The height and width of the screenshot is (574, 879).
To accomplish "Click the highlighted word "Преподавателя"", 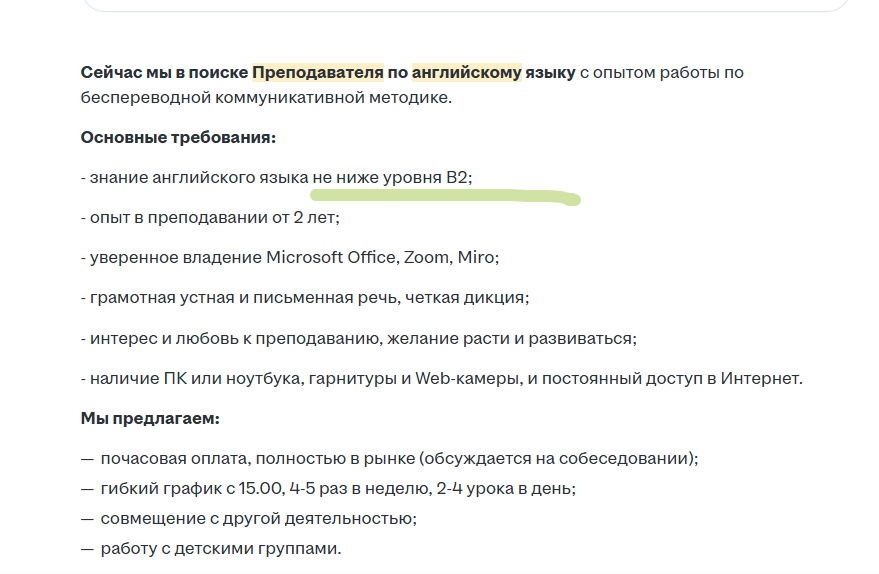I will point(317,73).
